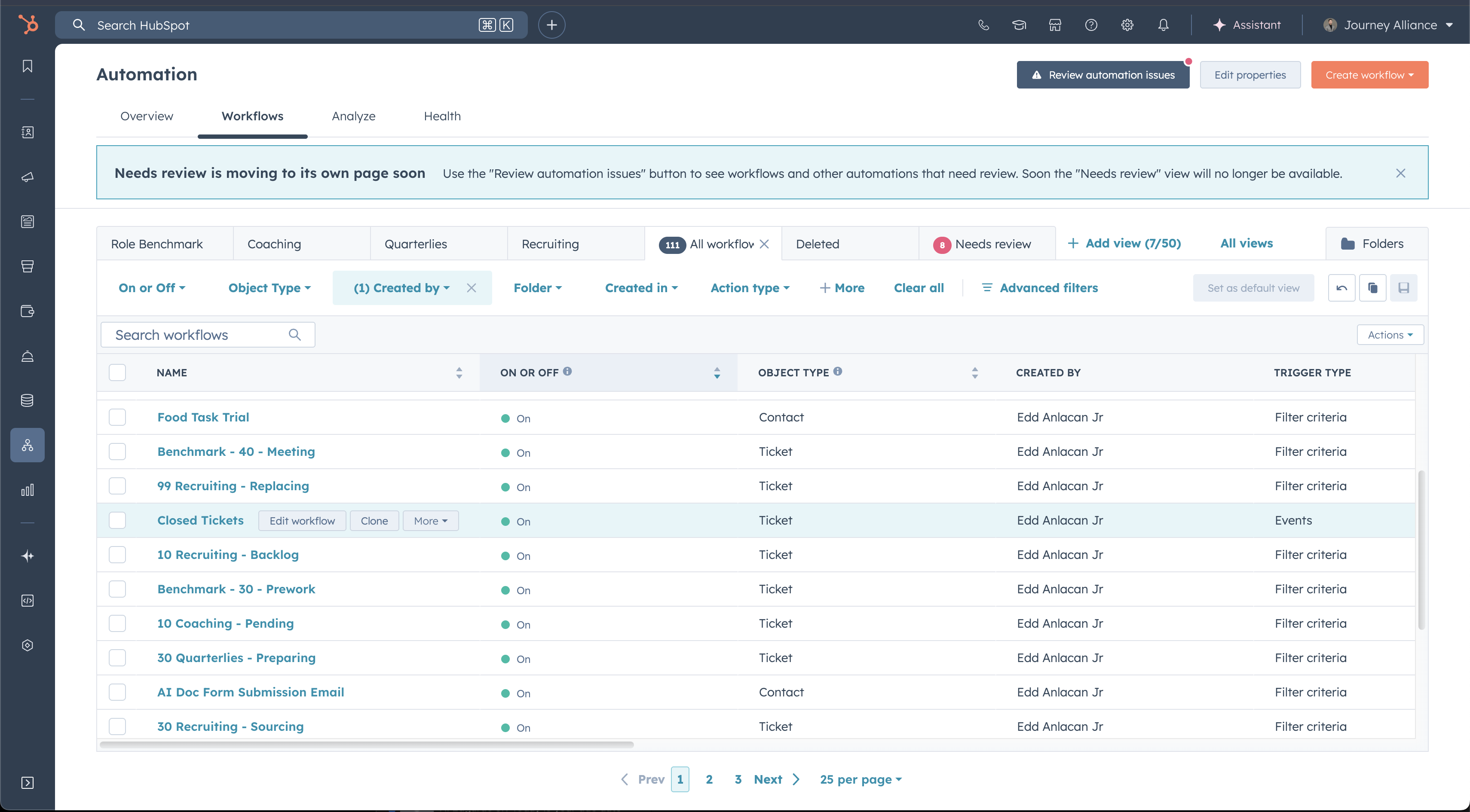
Task: Click the undo view changes icon
Action: 1341,288
